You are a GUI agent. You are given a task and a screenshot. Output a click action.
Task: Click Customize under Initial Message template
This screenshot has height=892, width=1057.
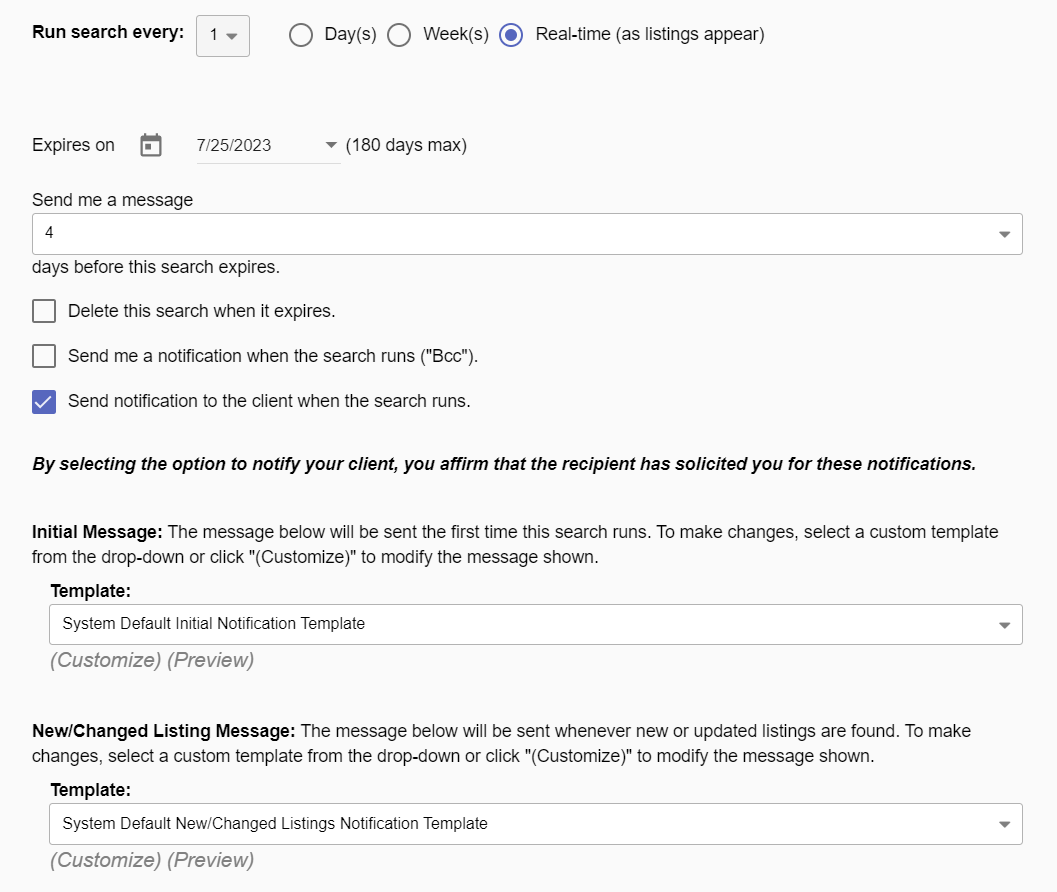point(105,660)
